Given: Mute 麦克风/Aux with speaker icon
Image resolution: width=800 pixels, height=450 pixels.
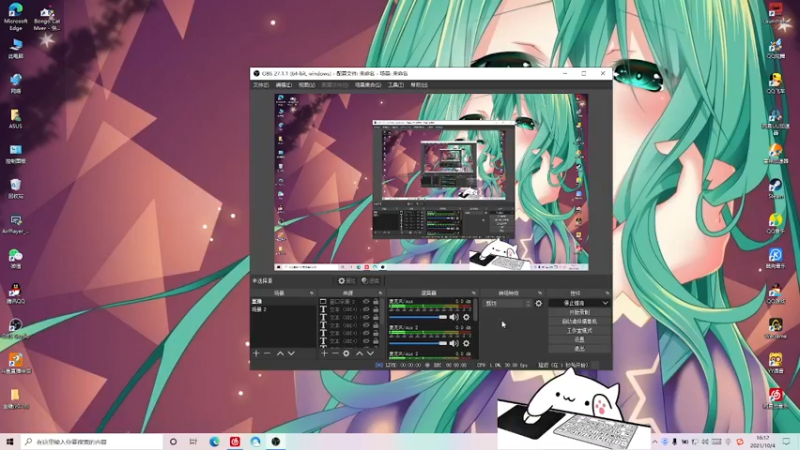Looking at the screenshot, I should tap(454, 317).
